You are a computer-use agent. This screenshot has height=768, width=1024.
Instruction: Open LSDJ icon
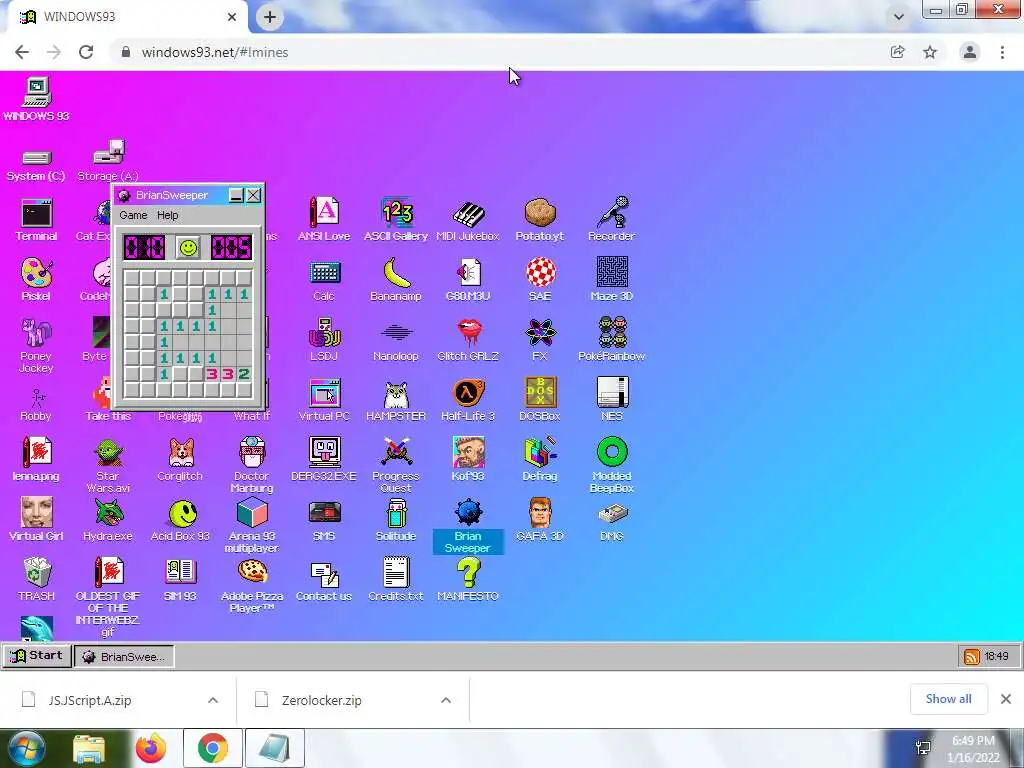325,332
